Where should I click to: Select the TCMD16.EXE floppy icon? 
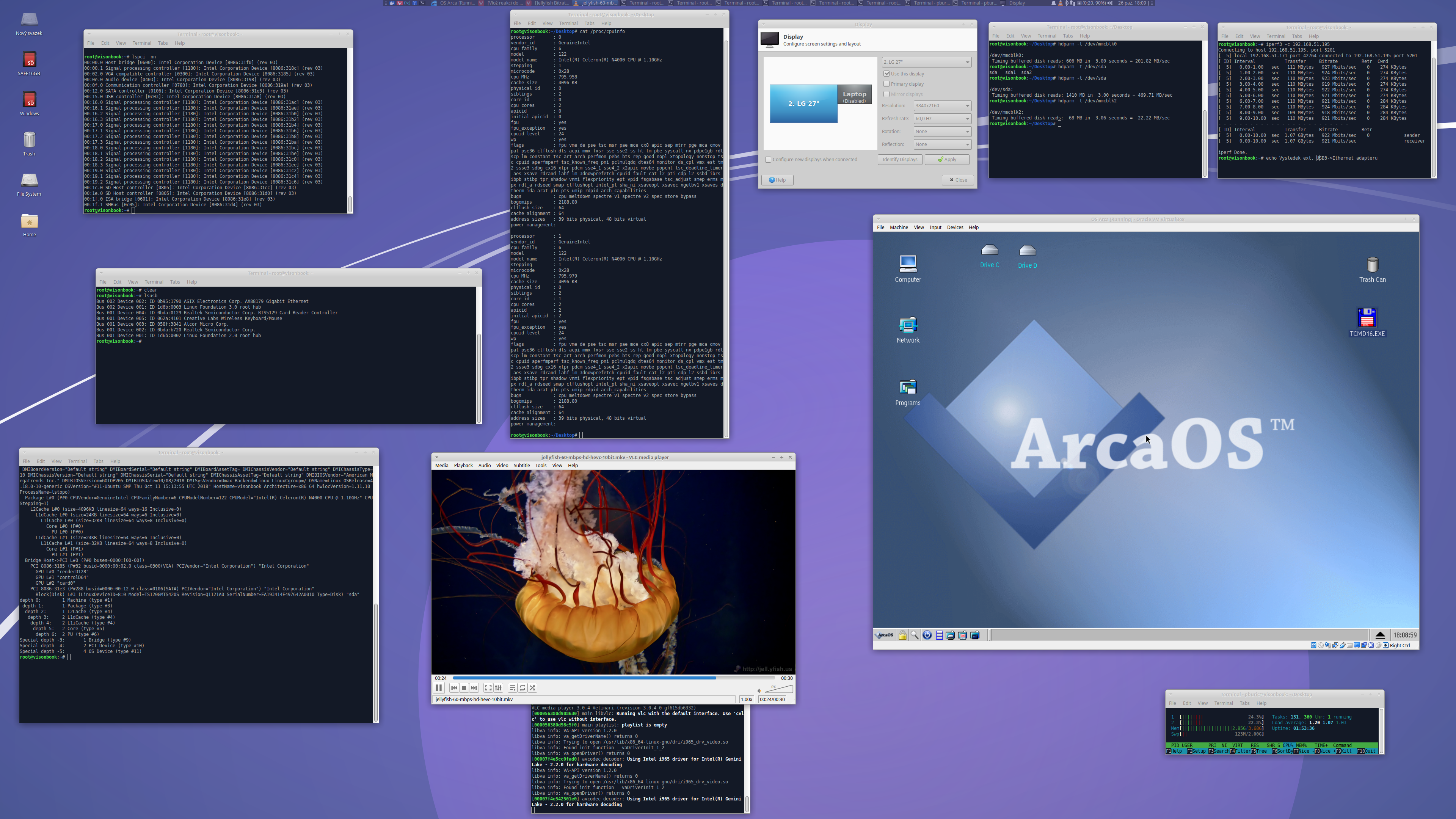tap(1367, 323)
